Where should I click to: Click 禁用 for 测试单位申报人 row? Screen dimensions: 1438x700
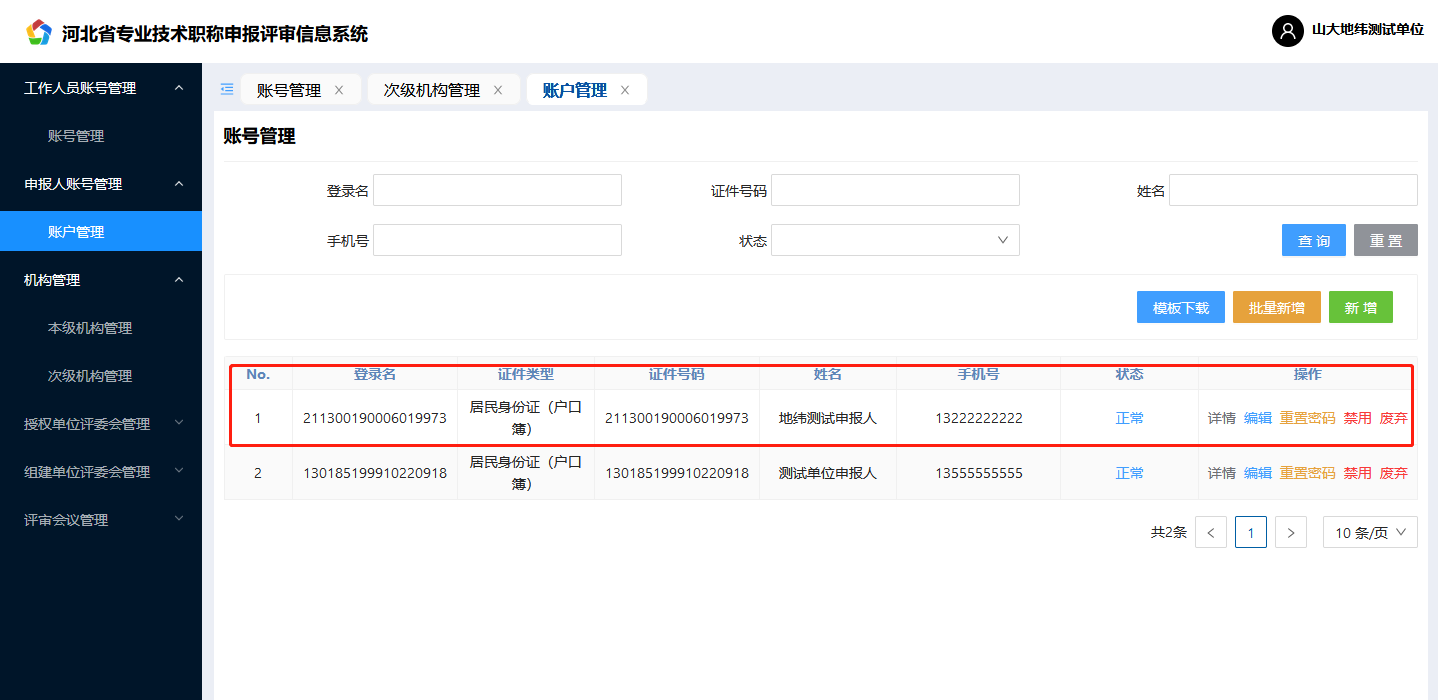pos(1357,473)
